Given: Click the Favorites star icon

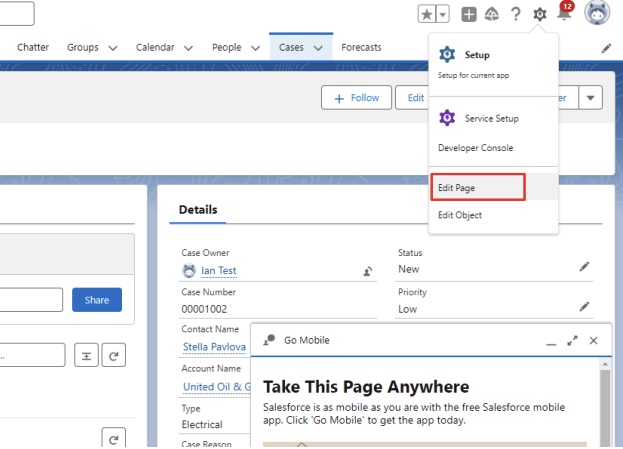Looking at the screenshot, I should (427, 15).
